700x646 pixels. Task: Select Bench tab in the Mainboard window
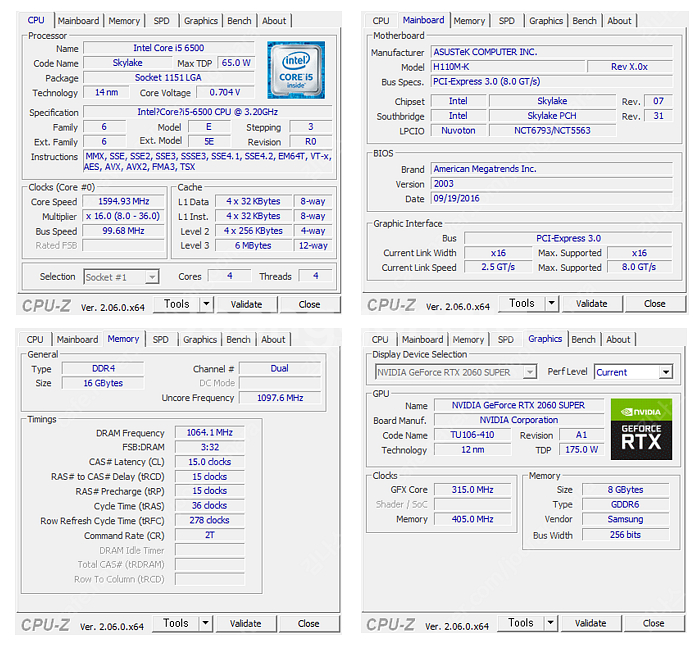[x=584, y=21]
